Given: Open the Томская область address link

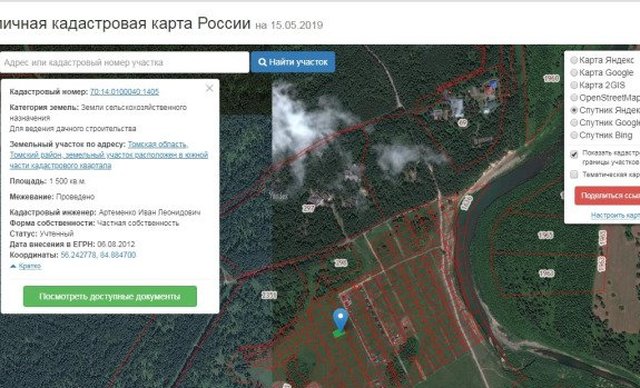Looking at the screenshot, I should click(109, 155).
